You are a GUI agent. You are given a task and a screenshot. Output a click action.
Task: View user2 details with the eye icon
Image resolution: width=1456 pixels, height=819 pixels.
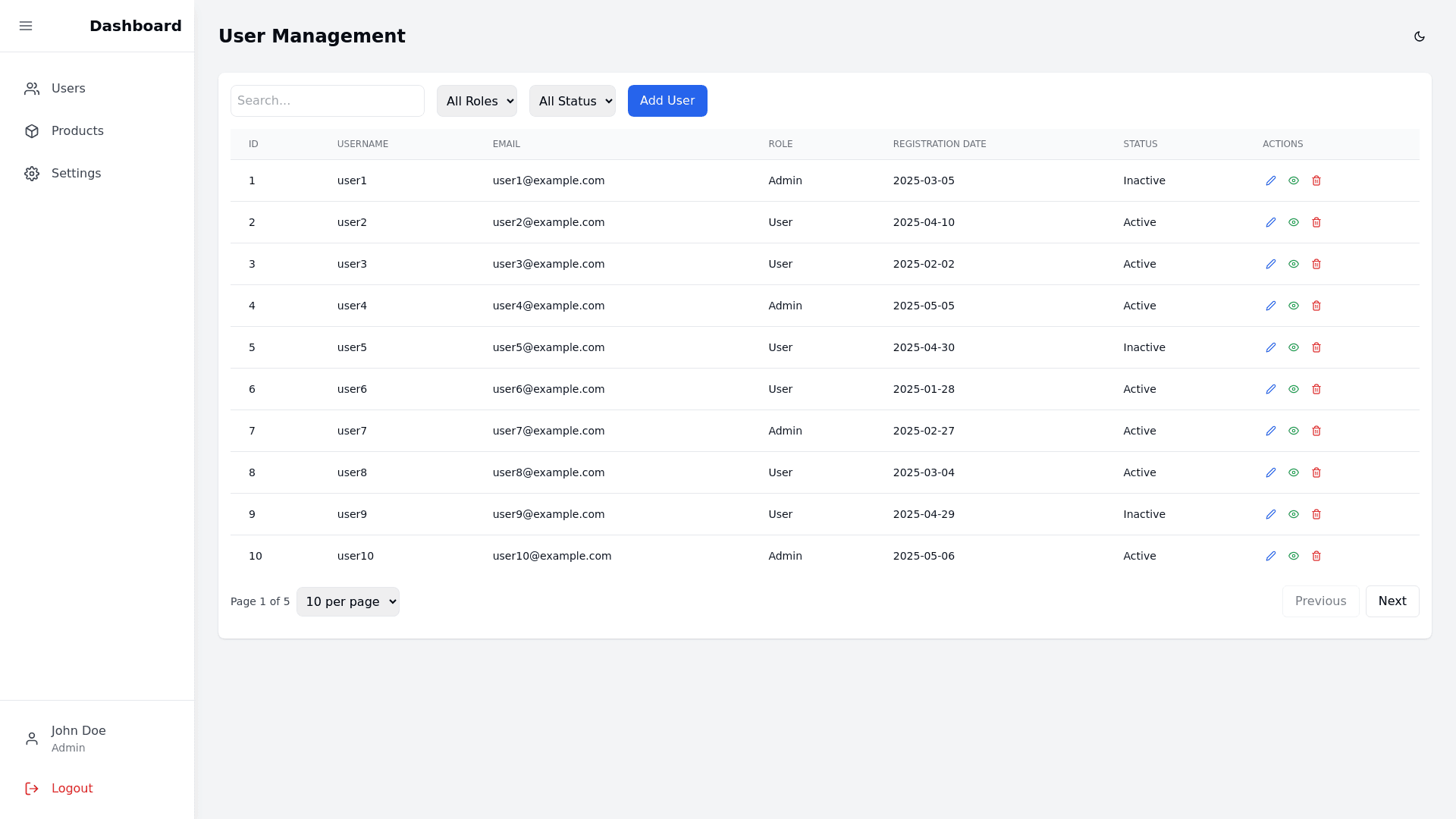1294,222
